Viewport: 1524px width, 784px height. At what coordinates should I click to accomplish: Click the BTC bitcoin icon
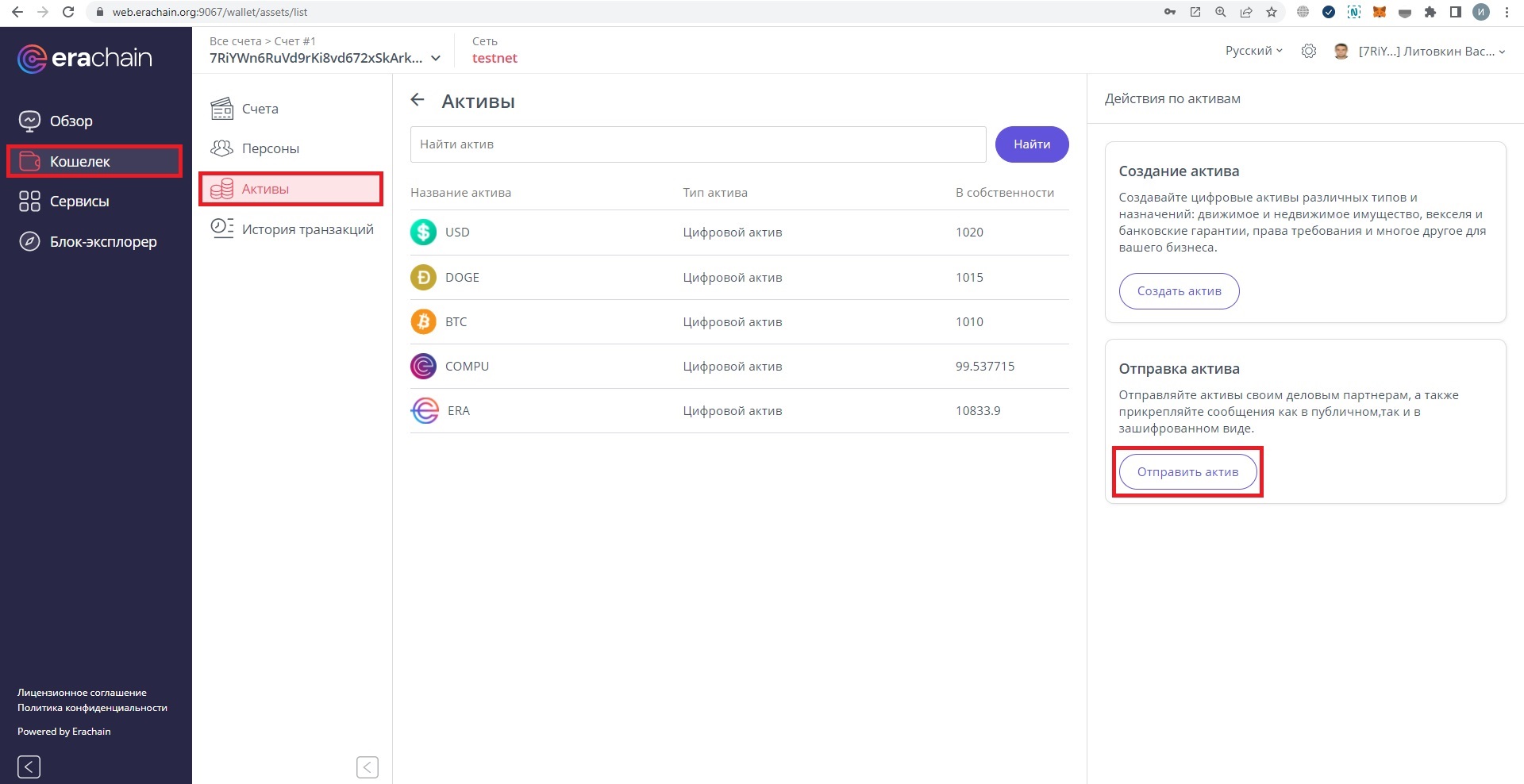pos(423,321)
